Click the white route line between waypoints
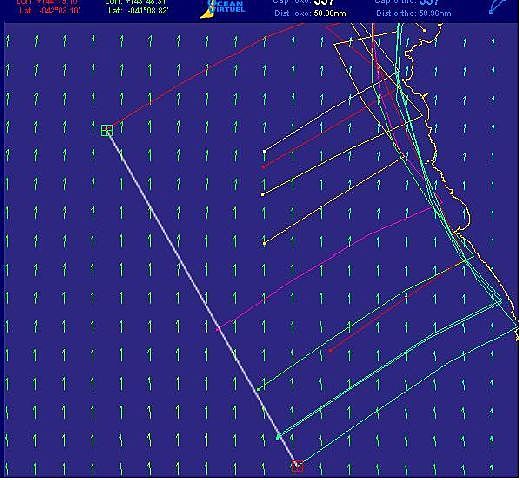Viewport: 520px width, 480px height. pyautogui.click(x=202, y=298)
